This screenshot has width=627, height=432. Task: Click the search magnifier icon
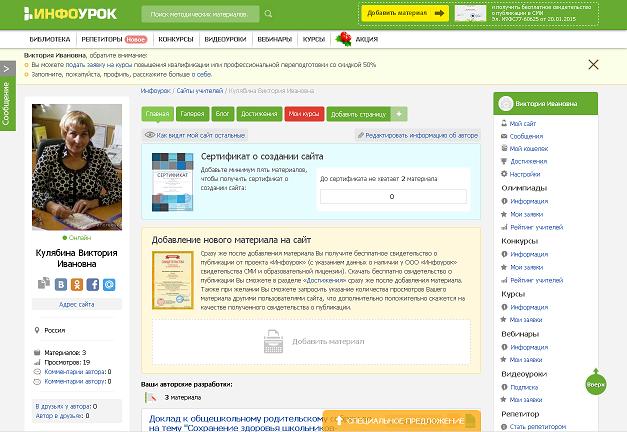coord(268,14)
